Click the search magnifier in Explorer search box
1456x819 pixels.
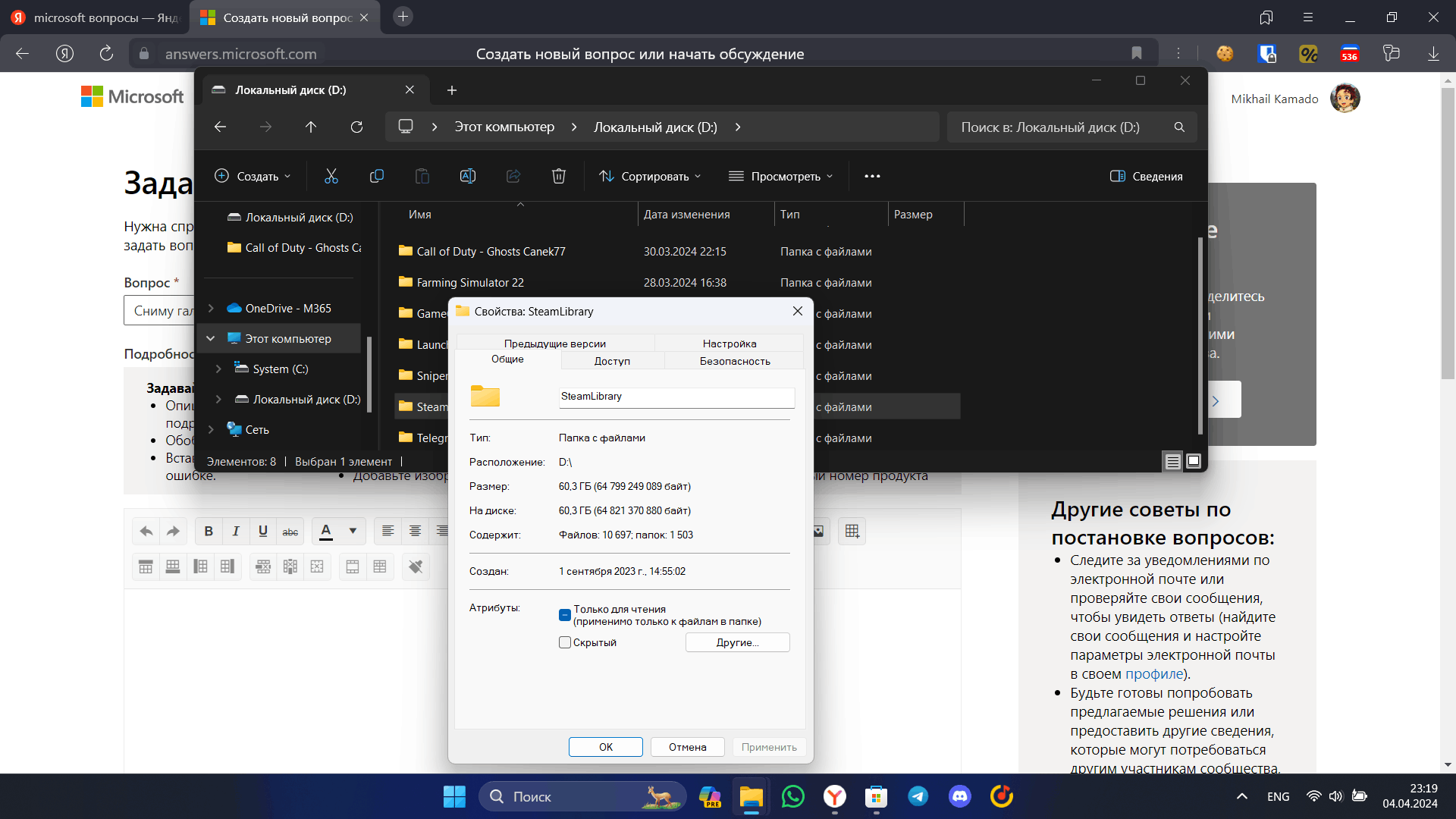point(1179,127)
